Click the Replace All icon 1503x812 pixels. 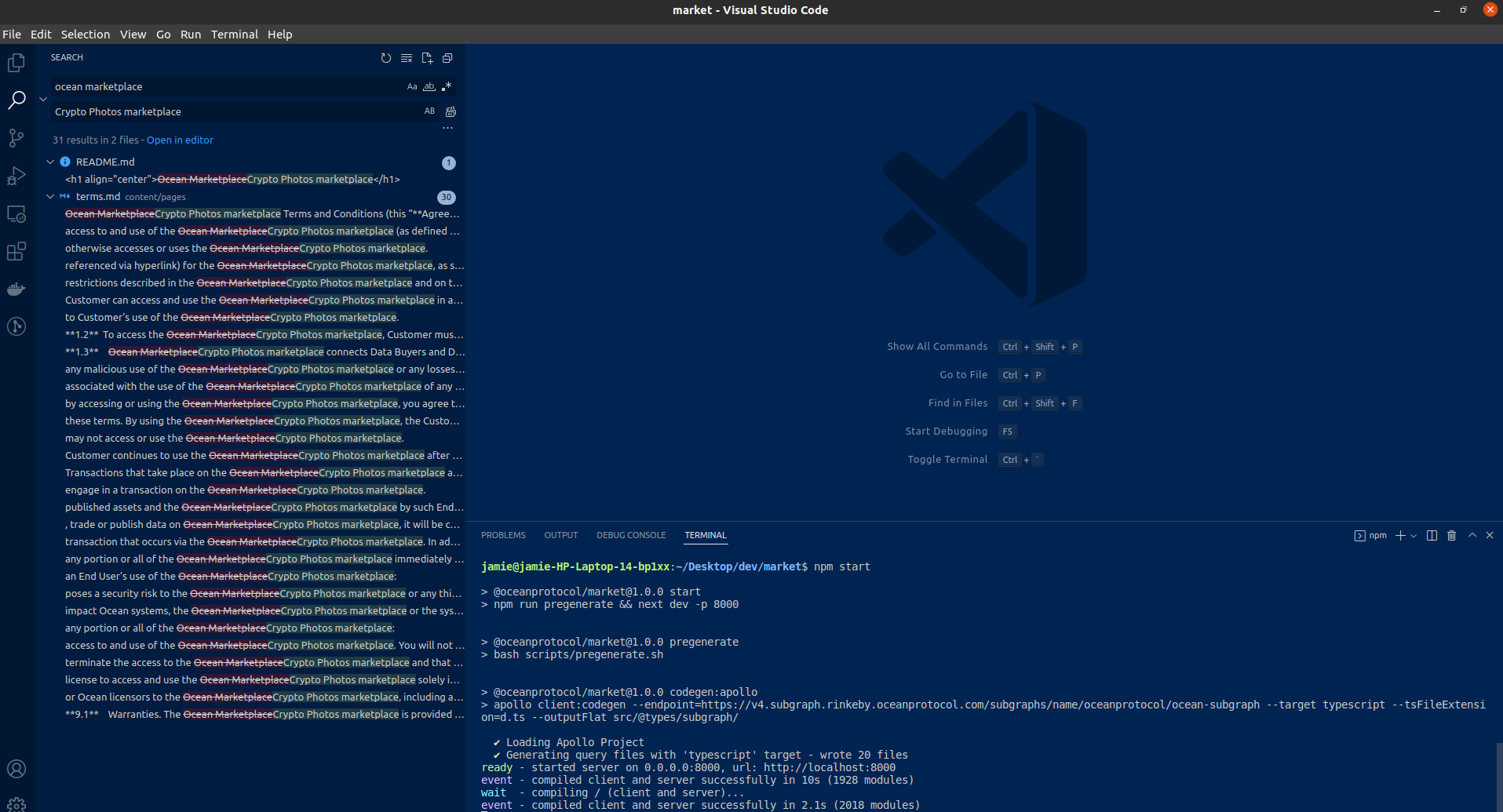(451, 111)
